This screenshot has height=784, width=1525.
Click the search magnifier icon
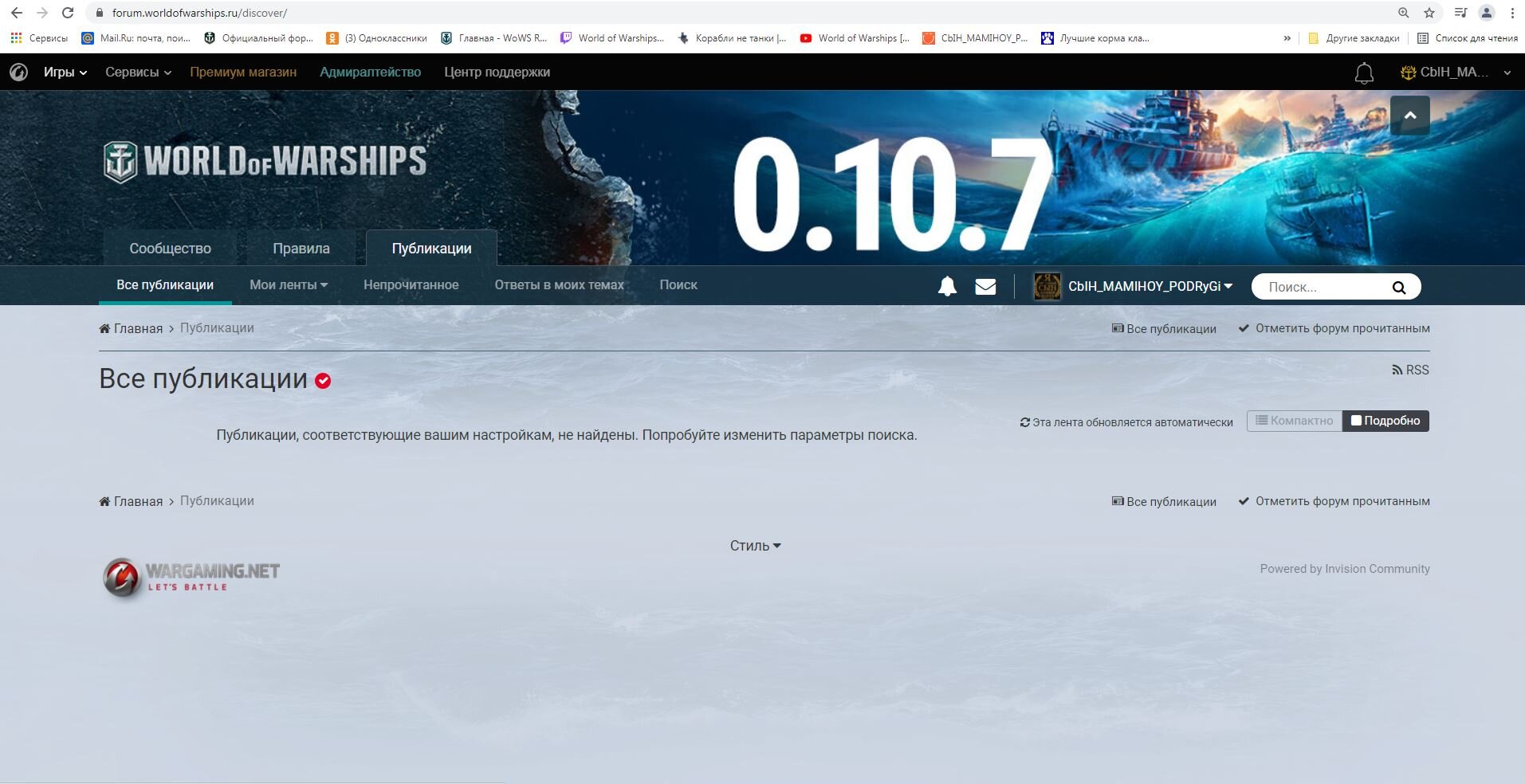1398,288
